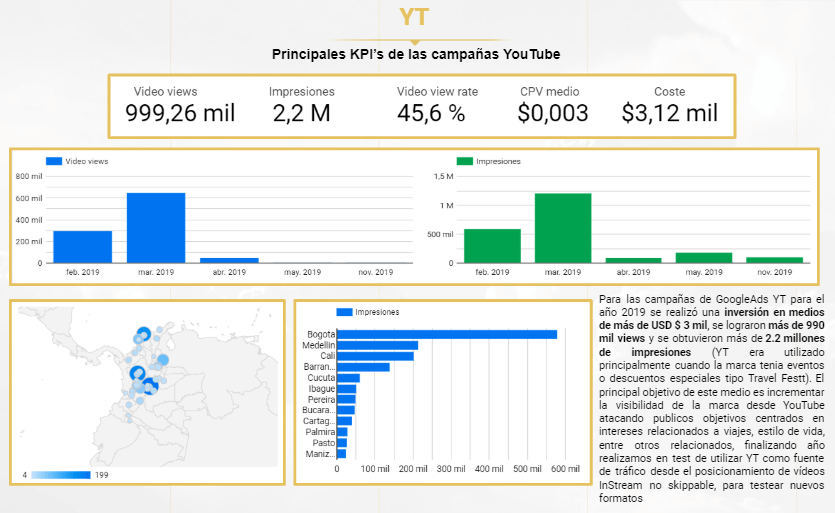Screen dimensions: 835x513
Task: Click the Maniz... city label
Action: point(320,454)
